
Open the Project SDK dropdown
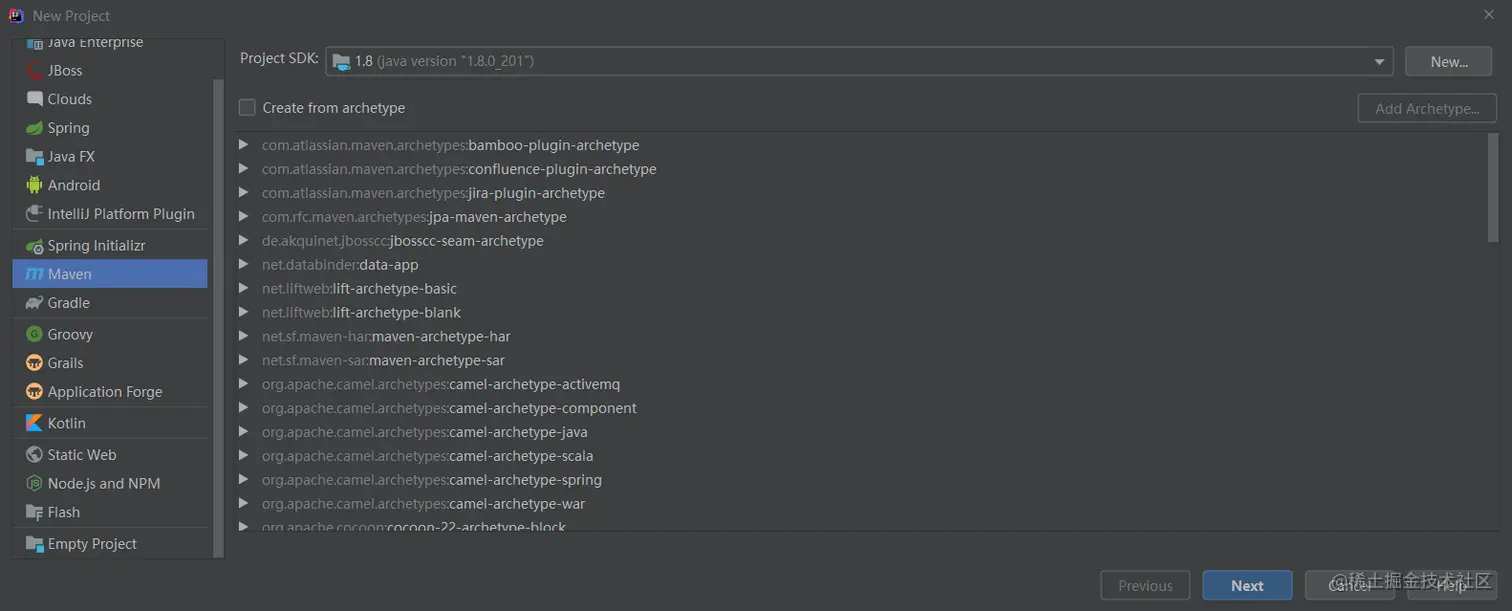pos(859,61)
